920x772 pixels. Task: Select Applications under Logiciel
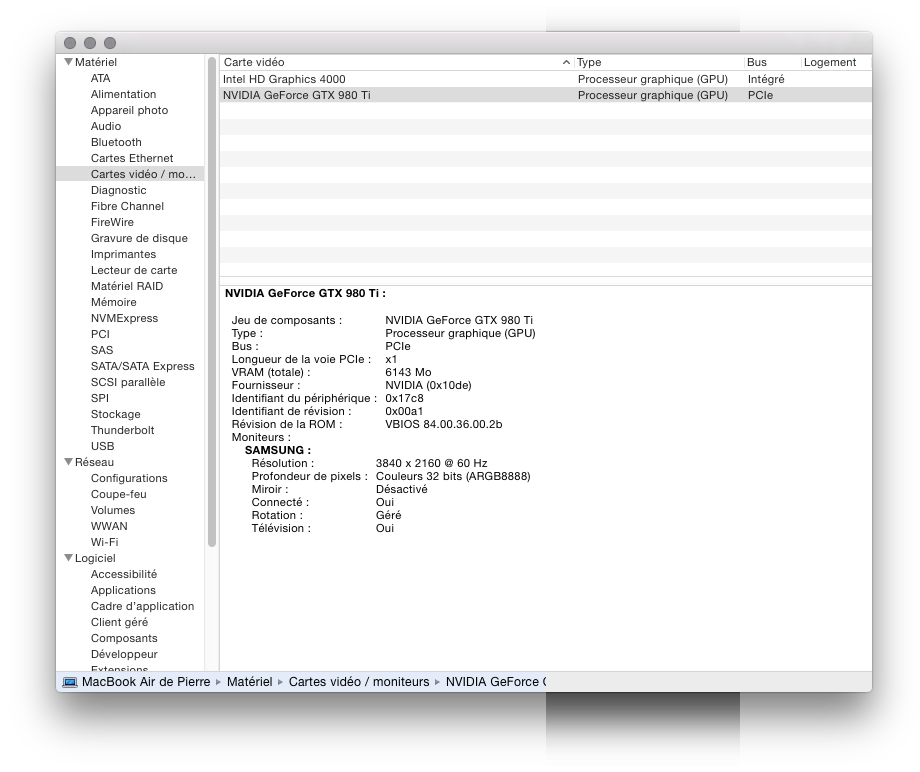click(123, 590)
